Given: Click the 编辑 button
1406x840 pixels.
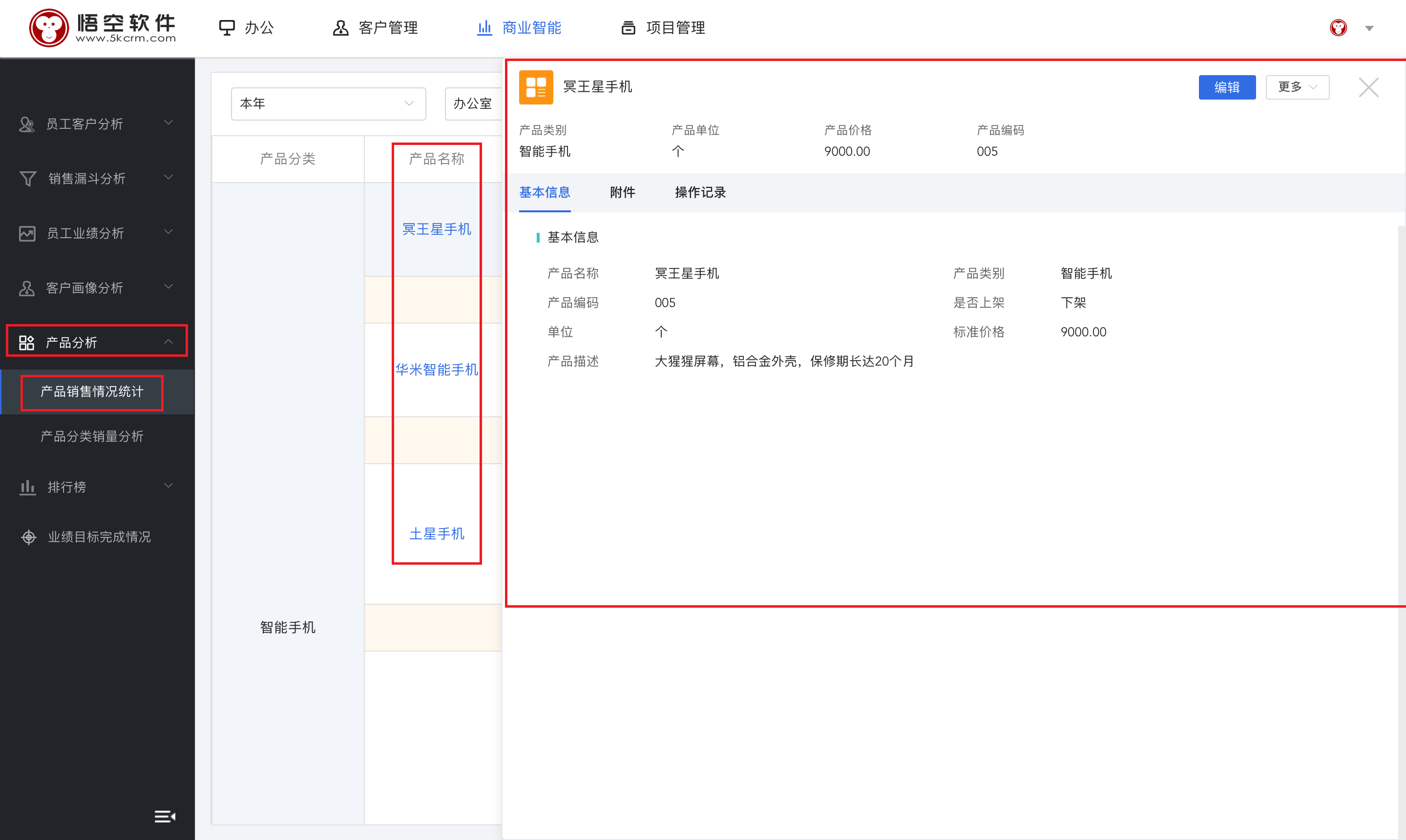Looking at the screenshot, I should pos(1227,87).
